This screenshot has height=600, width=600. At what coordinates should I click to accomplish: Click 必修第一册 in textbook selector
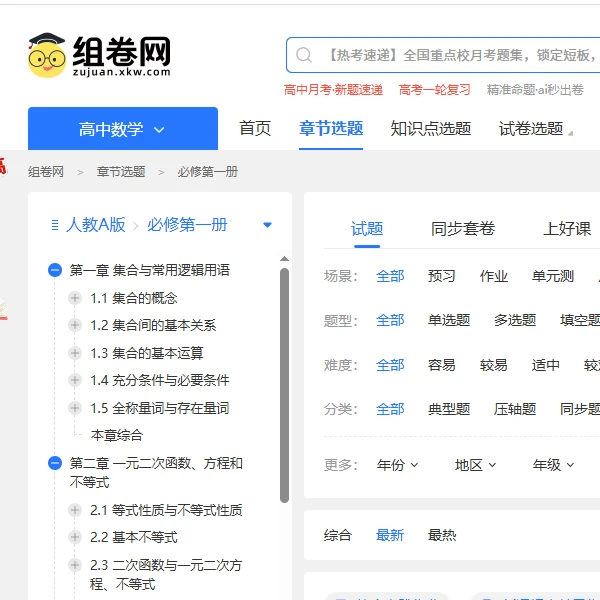point(187,225)
